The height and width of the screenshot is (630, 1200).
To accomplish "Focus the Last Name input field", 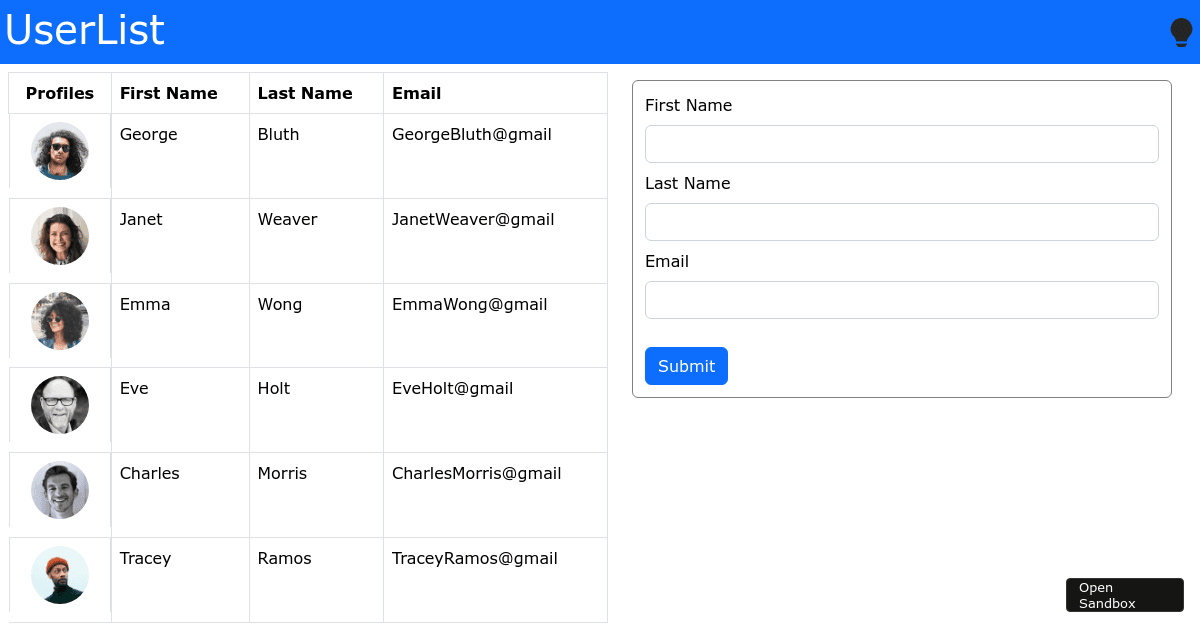I will [902, 222].
